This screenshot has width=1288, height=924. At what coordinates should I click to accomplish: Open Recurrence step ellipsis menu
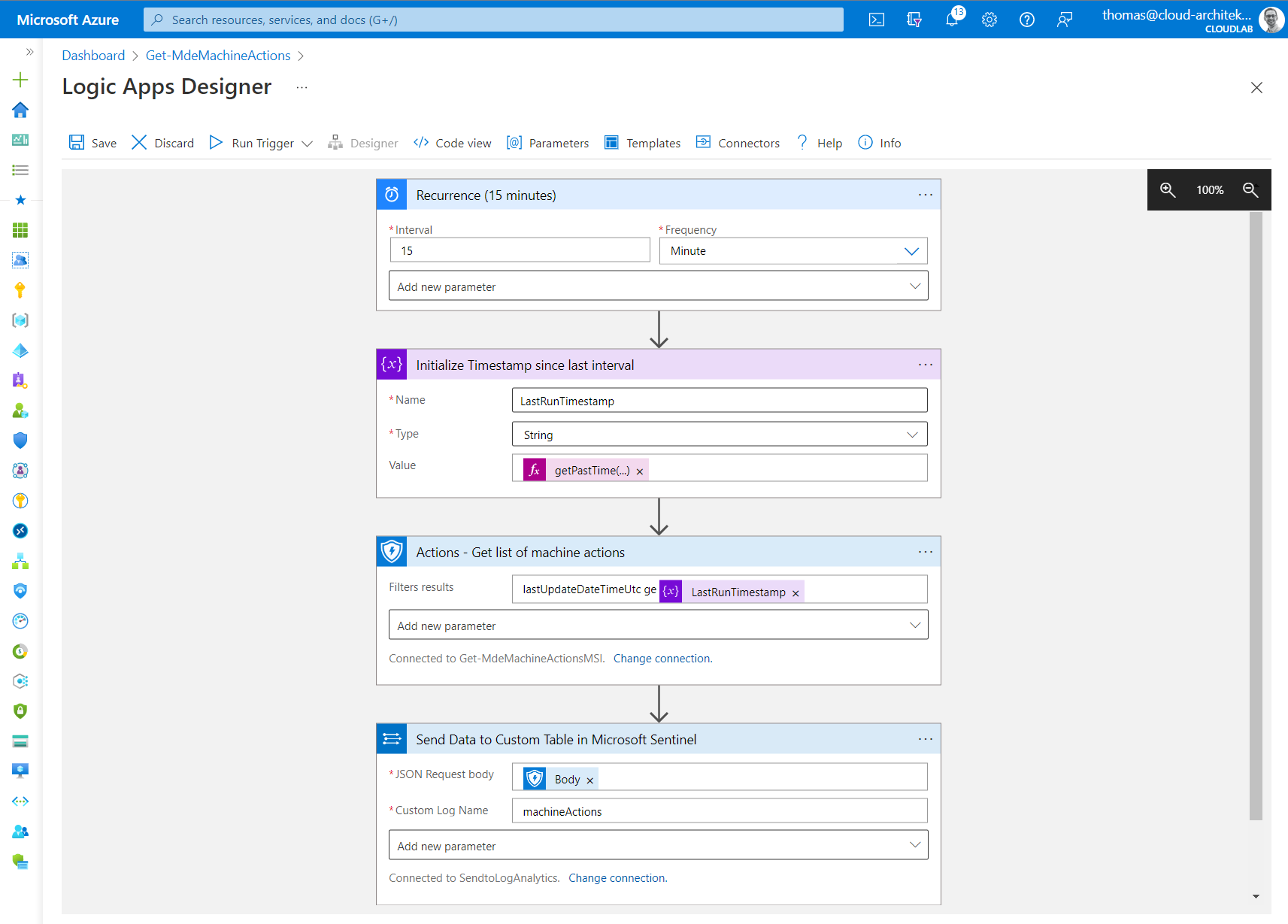click(925, 195)
